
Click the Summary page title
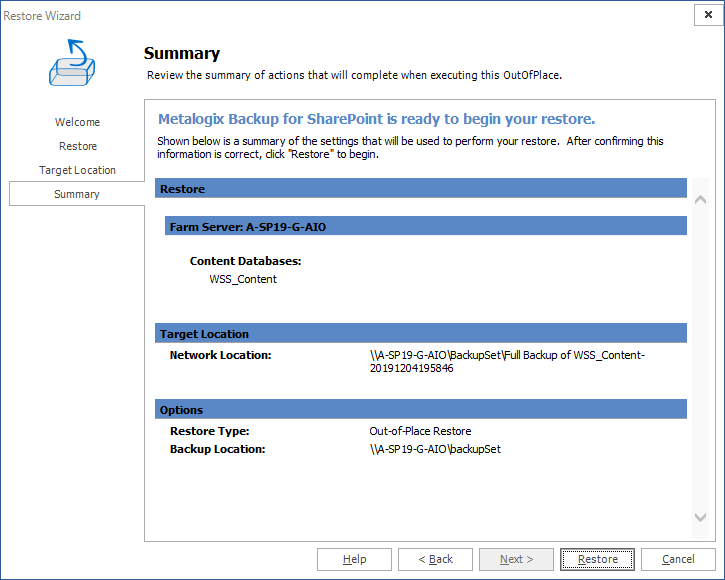(182, 53)
